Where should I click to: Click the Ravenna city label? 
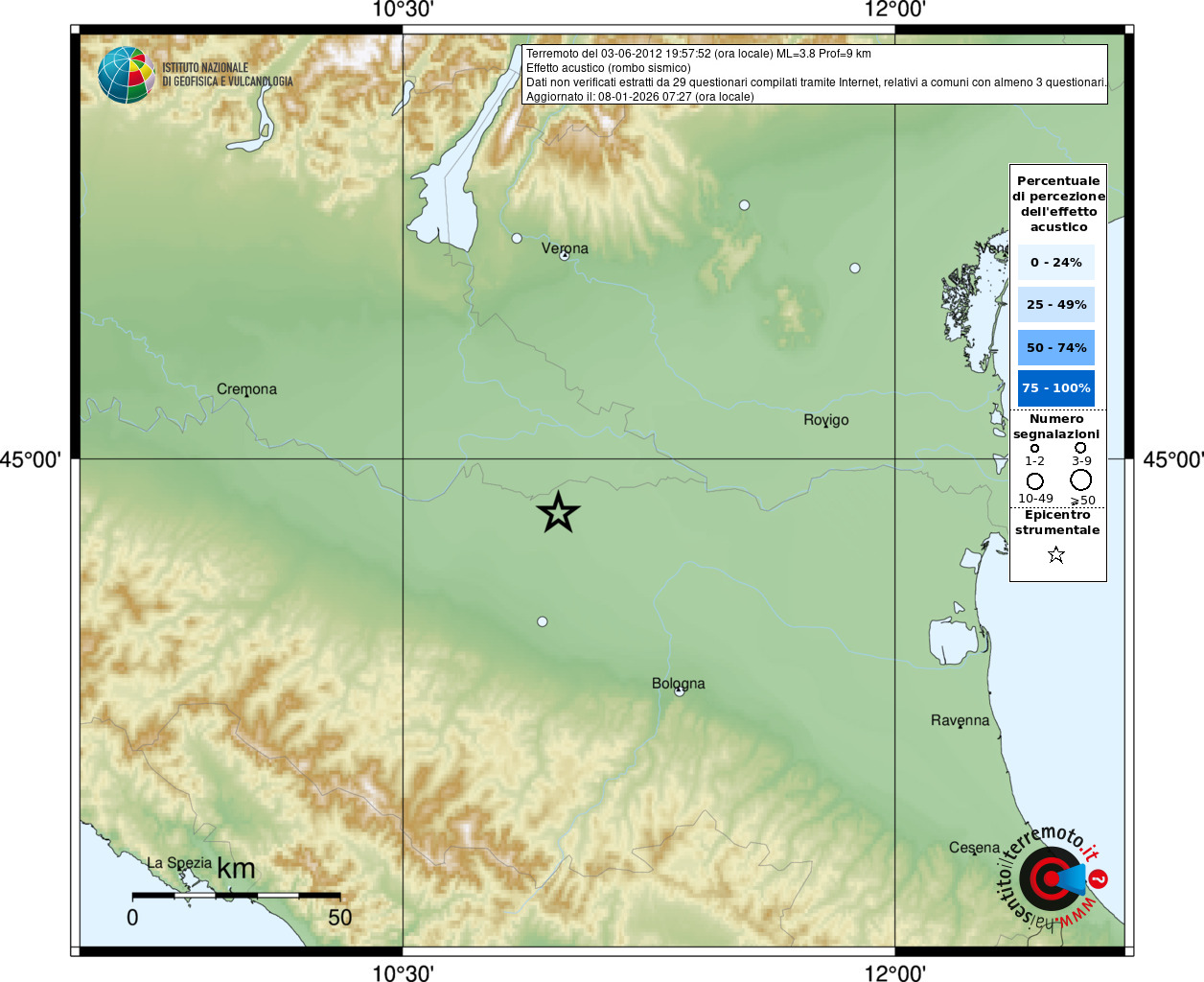click(x=960, y=720)
